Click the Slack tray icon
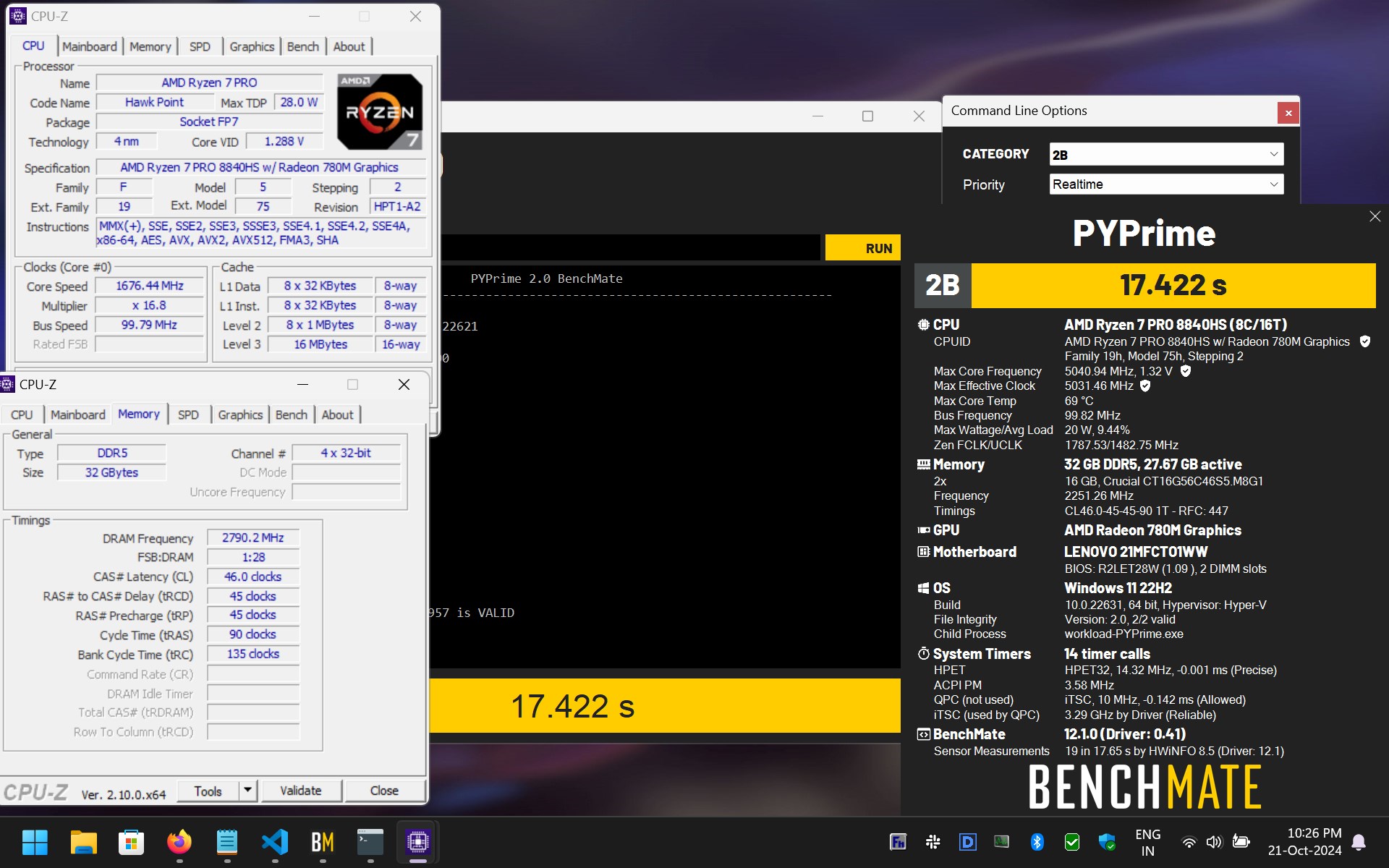Screen dimensions: 1389x868 click(933, 842)
